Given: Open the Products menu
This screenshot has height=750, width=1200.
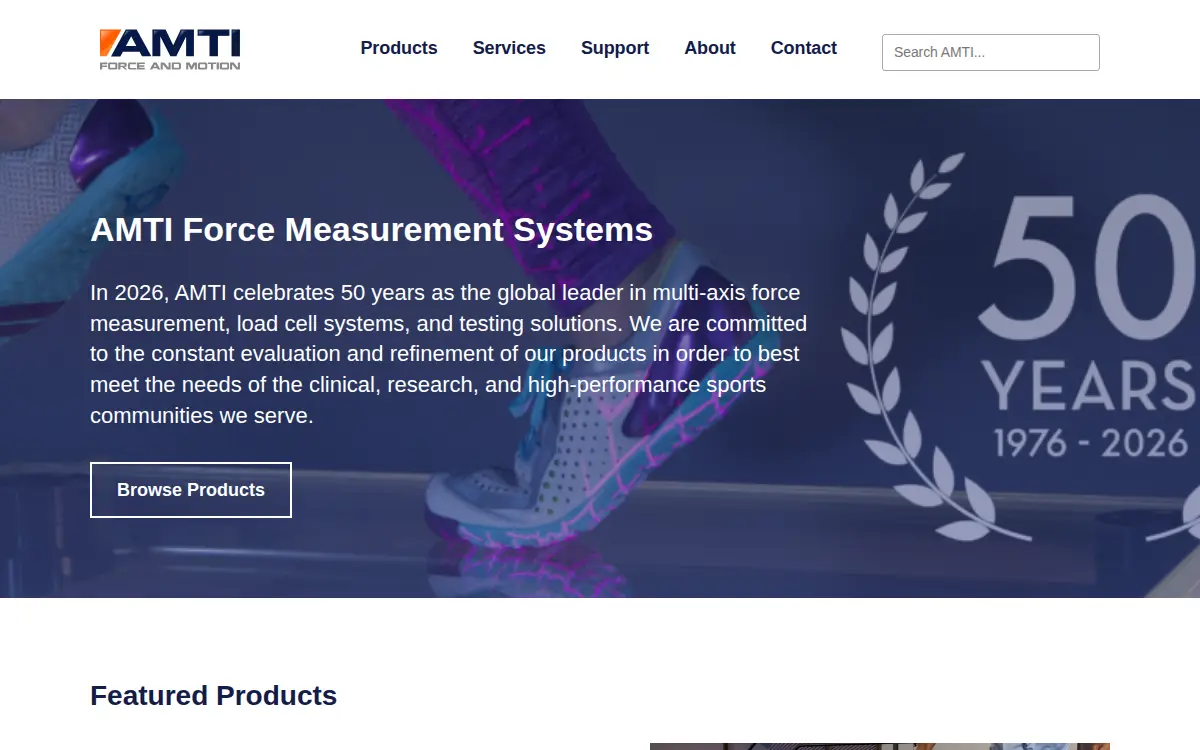Looking at the screenshot, I should [x=399, y=48].
